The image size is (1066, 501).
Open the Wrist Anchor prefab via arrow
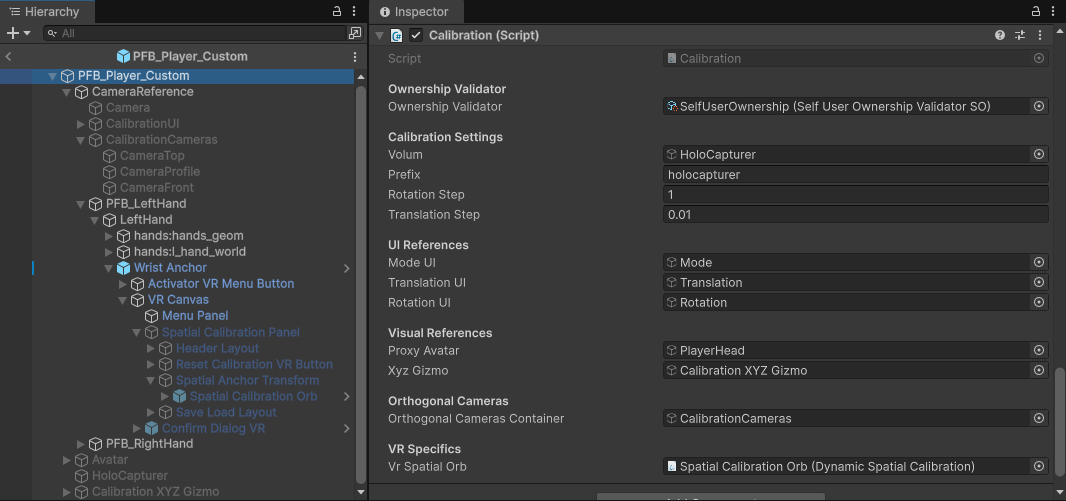(347, 268)
